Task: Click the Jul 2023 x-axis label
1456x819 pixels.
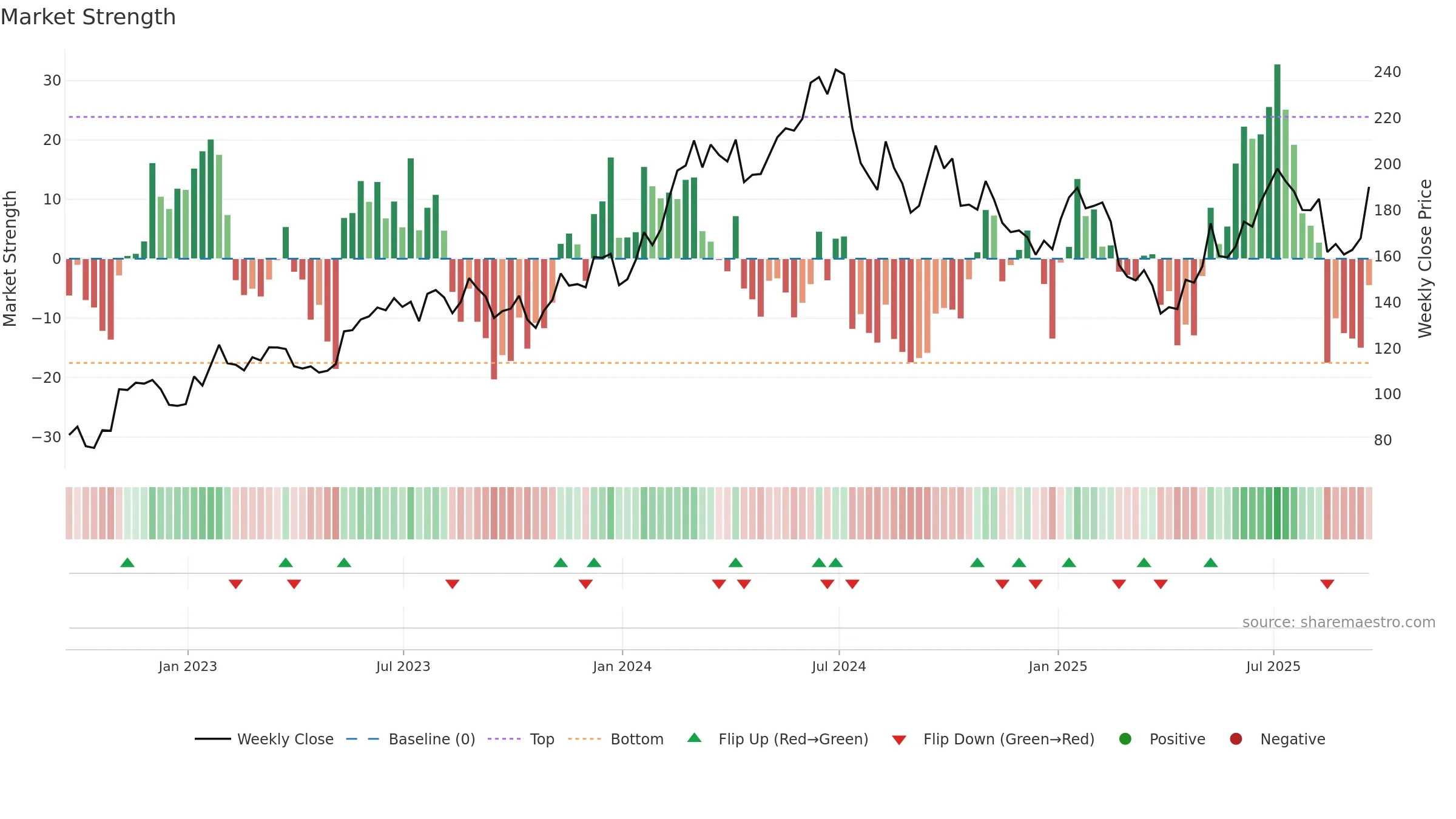Action: point(403,666)
